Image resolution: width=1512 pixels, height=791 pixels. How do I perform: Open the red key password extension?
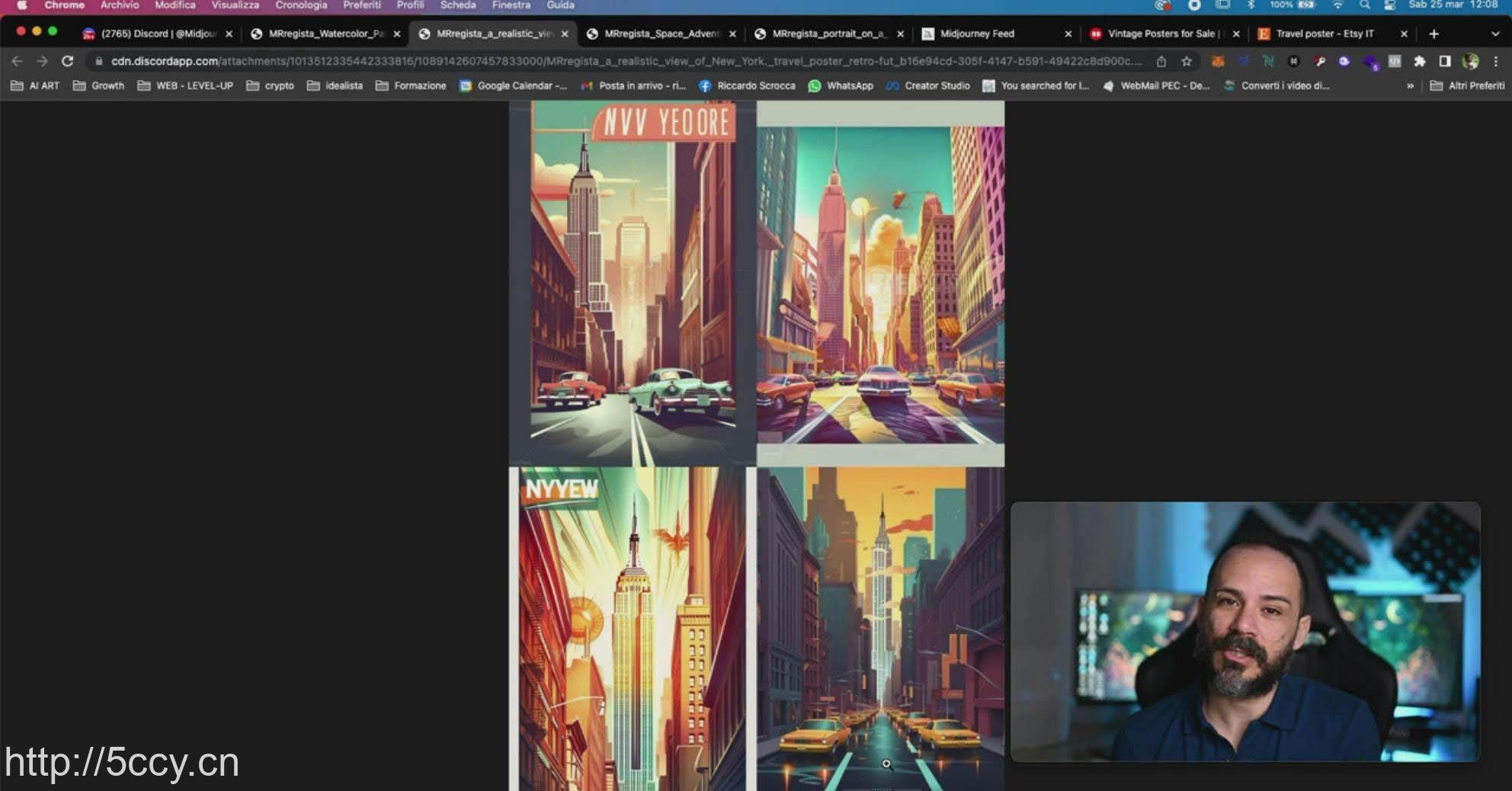1319,61
